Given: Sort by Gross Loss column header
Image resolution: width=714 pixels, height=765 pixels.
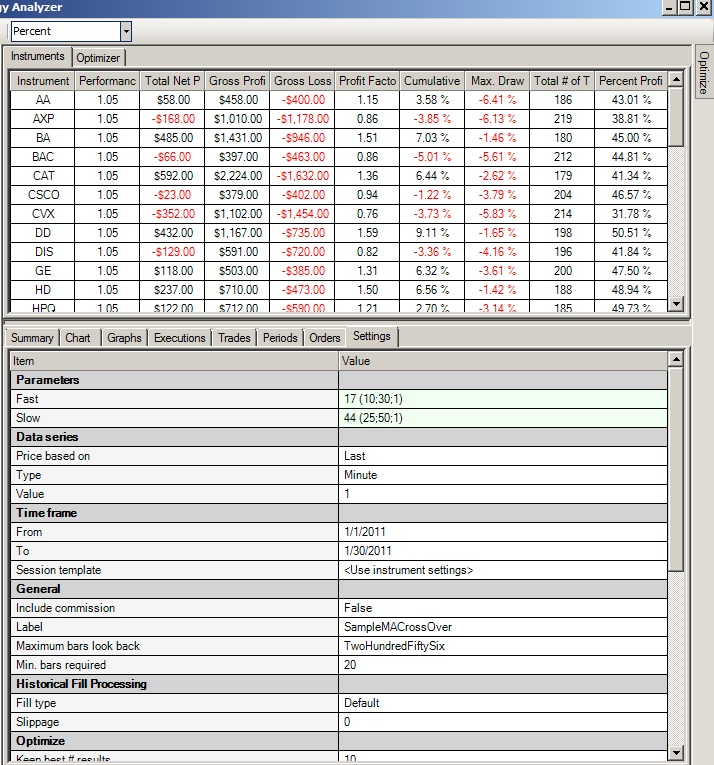Looking at the screenshot, I should point(302,81).
